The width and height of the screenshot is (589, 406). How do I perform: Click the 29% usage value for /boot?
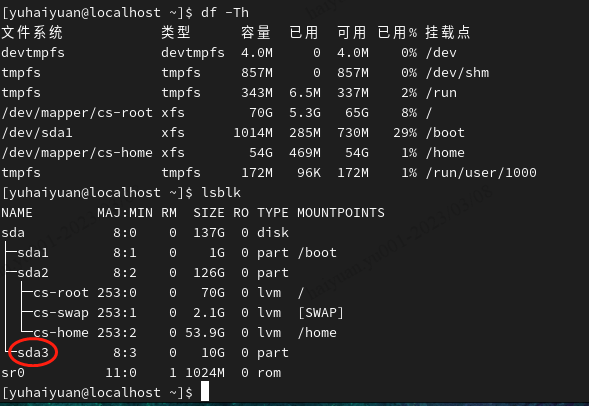(x=405, y=133)
